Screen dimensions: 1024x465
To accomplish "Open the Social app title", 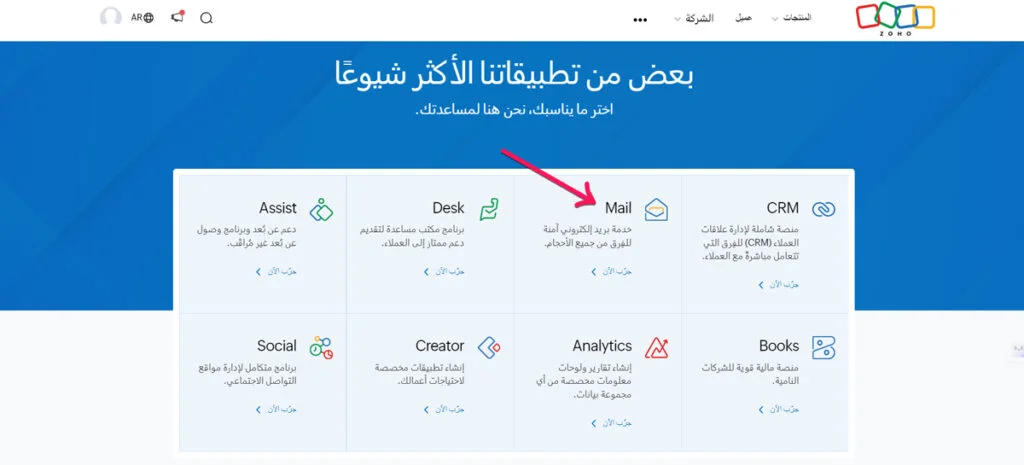I will pyautogui.click(x=276, y=346).
